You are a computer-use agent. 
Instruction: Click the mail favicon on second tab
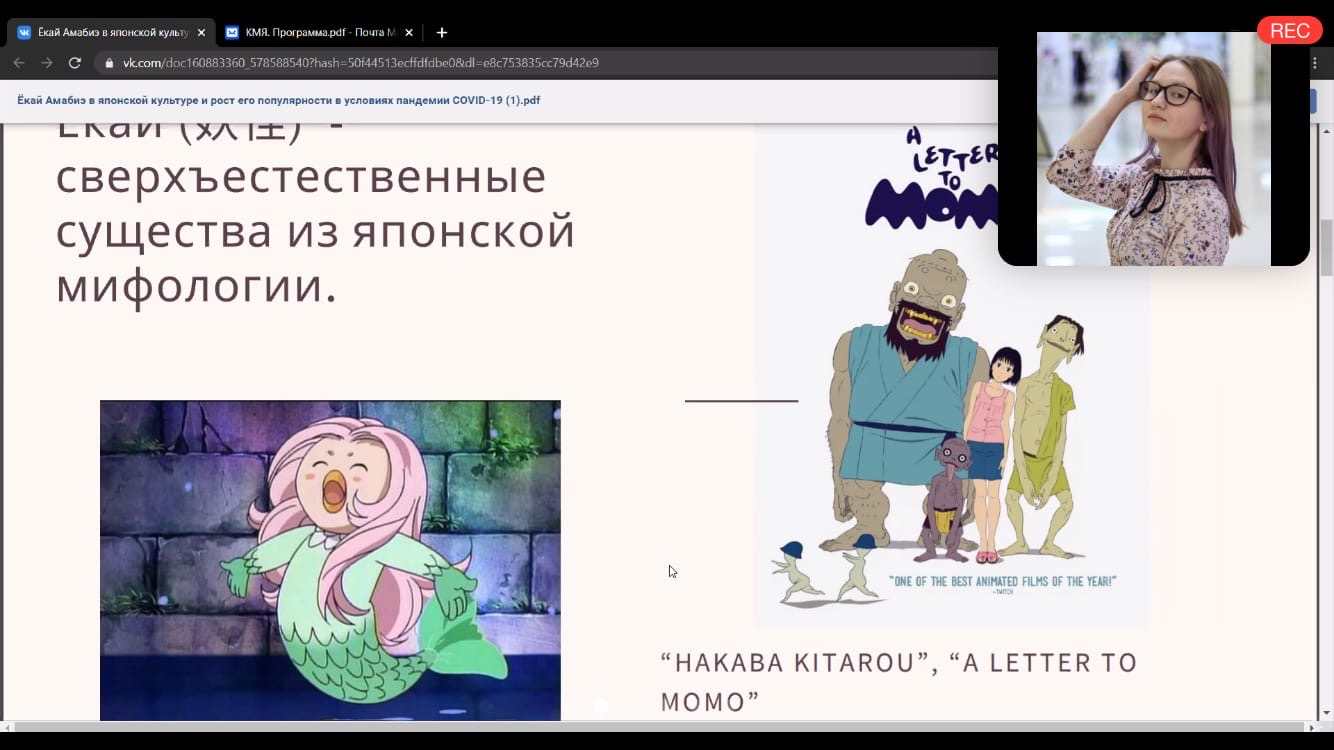[232, 32]
